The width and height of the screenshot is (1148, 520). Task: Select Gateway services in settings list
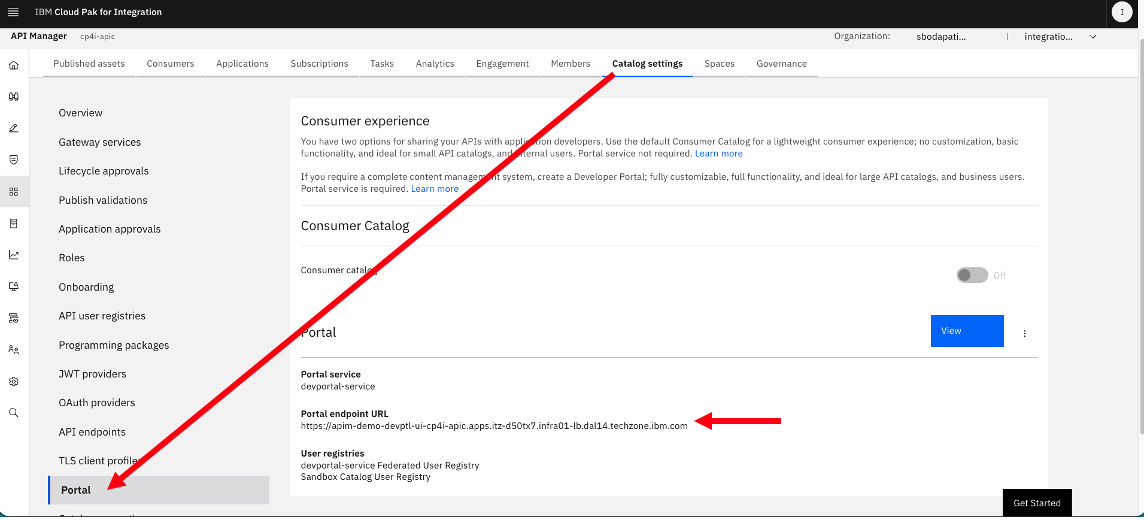(100, 142)
